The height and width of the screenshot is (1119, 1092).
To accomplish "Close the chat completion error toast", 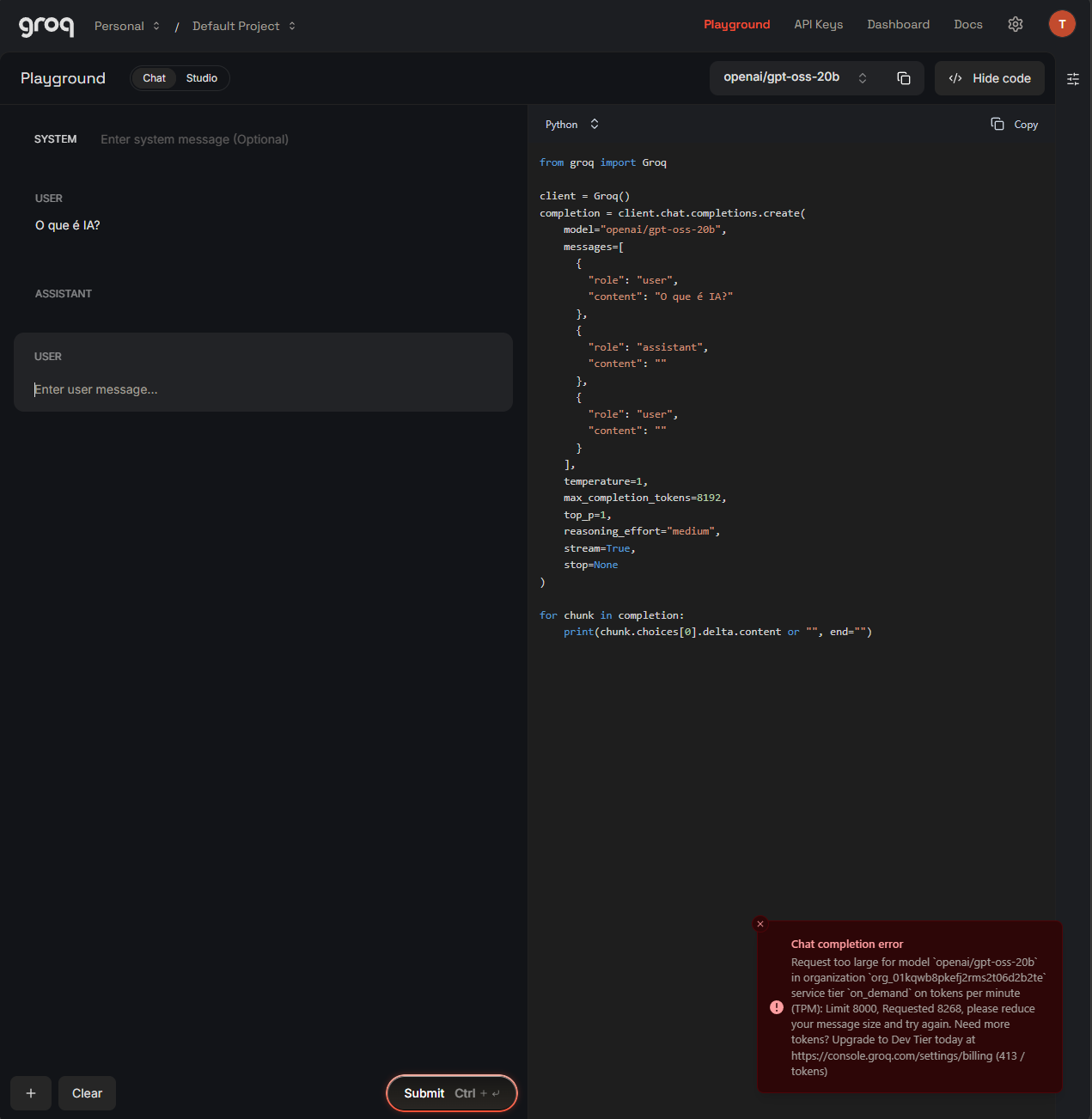I will (x=760, y=924).
